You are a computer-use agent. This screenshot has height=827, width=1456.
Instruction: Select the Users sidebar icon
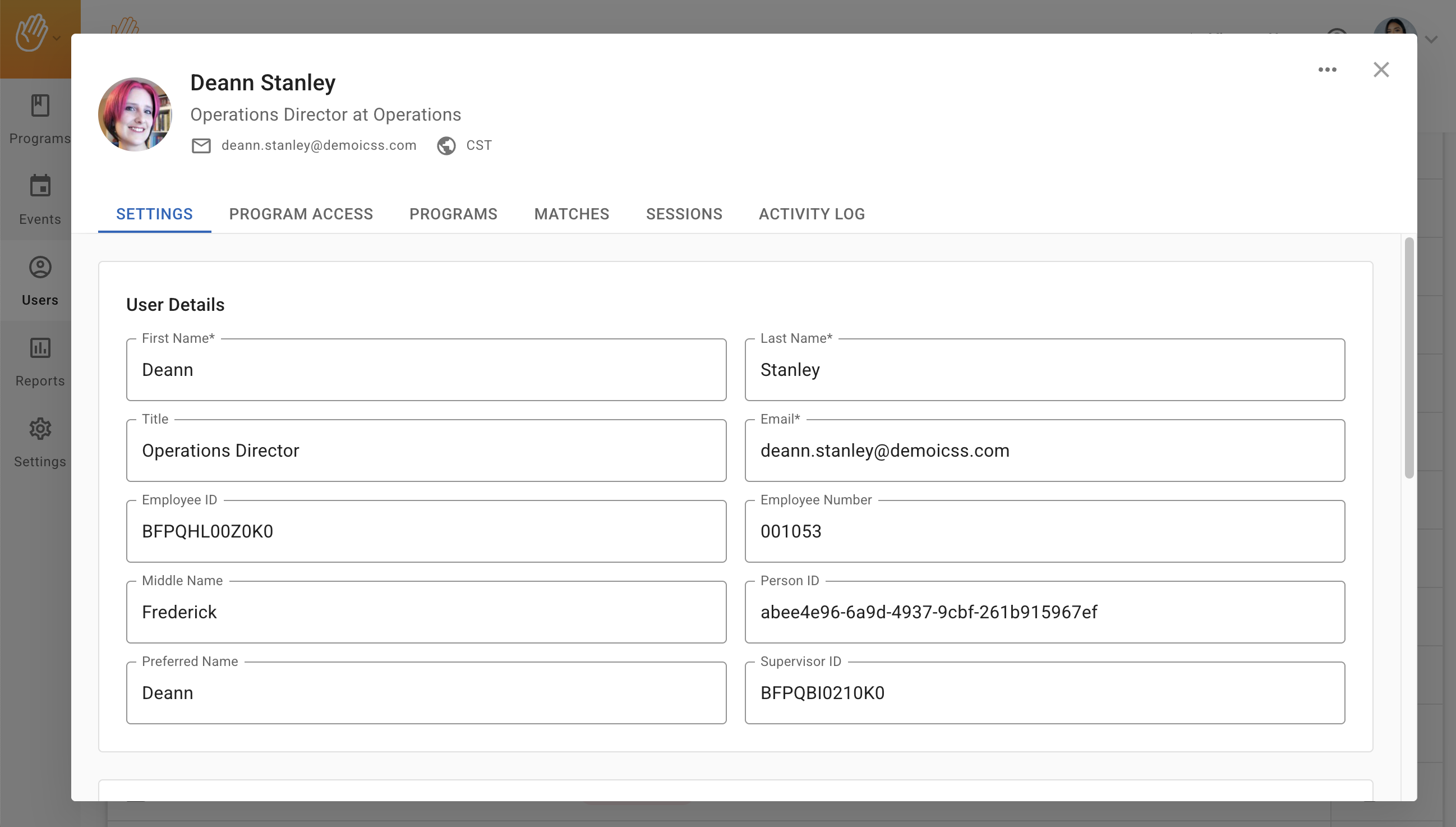coord(40,268)
